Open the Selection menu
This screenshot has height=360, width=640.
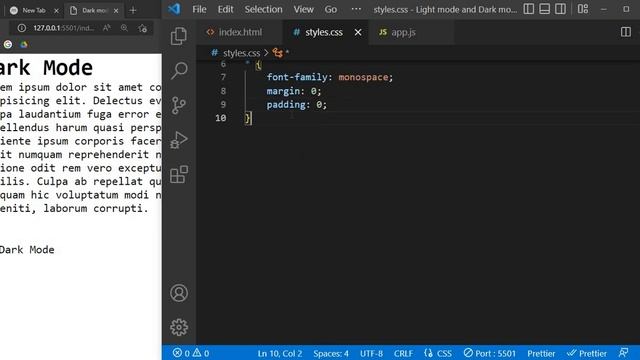coord(263,9)
